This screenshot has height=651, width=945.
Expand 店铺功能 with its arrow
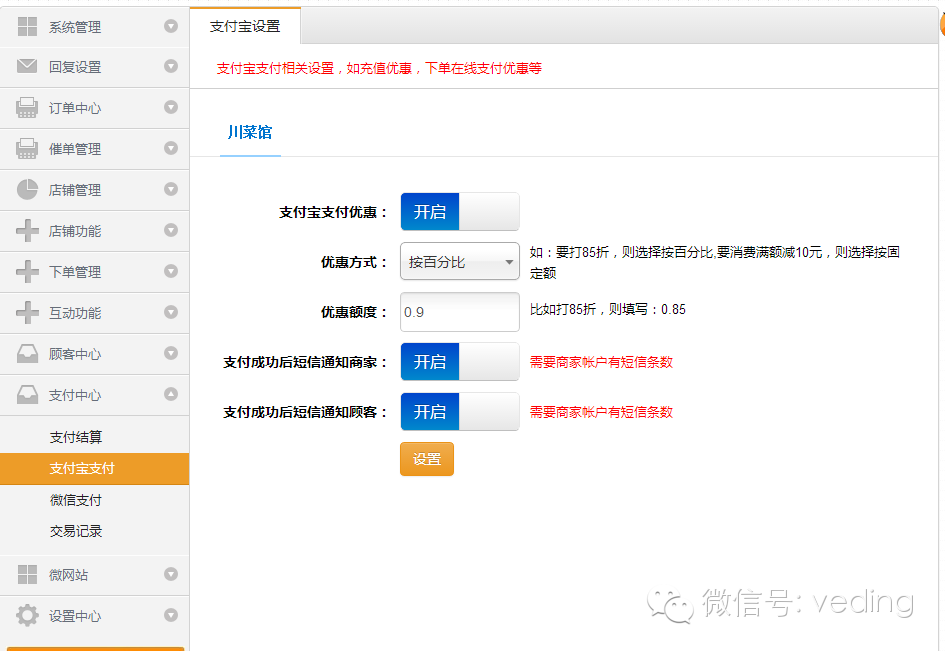(x=171, y=230)
